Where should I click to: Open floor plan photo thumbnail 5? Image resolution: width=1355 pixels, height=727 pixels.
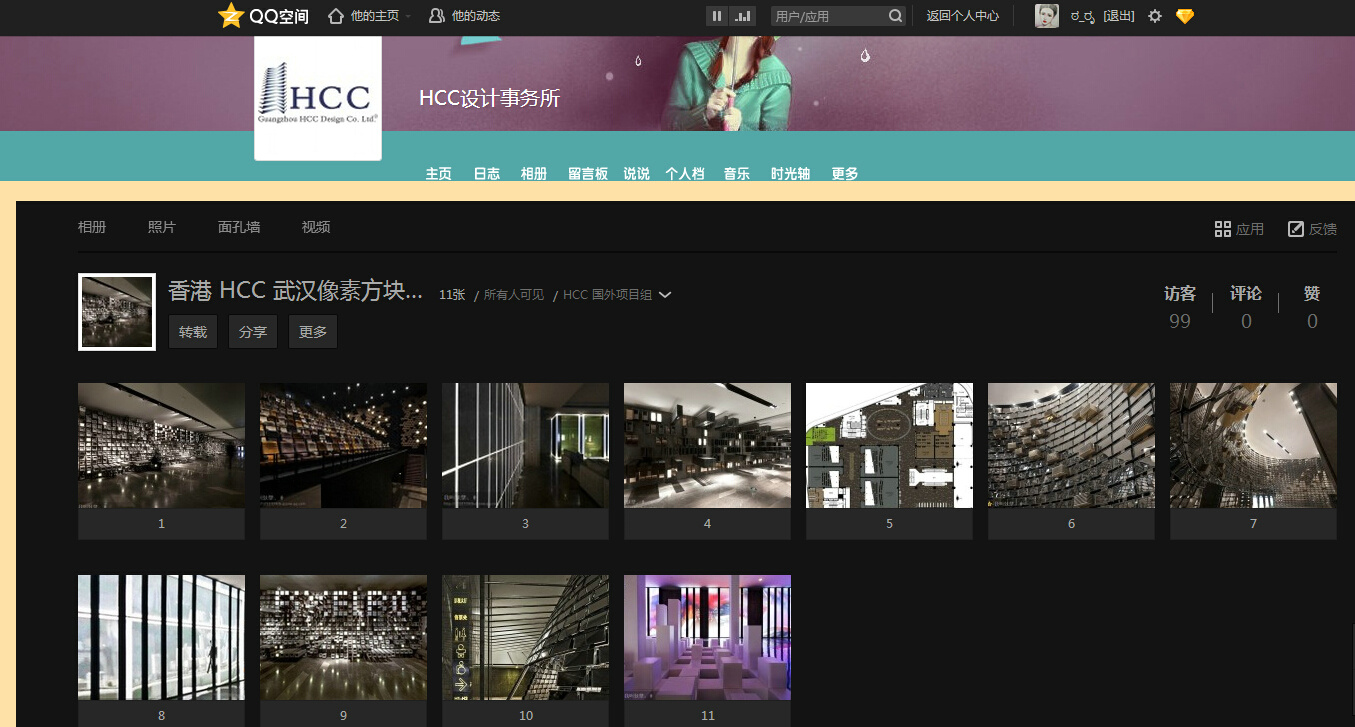point(889,445)
